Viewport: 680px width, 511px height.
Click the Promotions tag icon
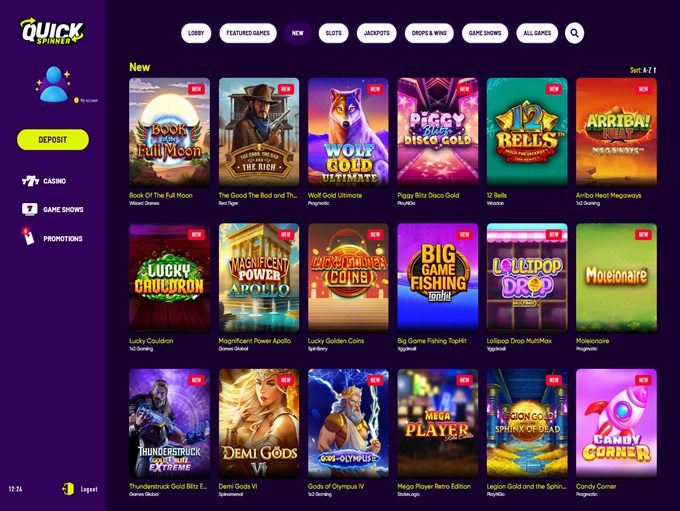[x=28, y=237]
